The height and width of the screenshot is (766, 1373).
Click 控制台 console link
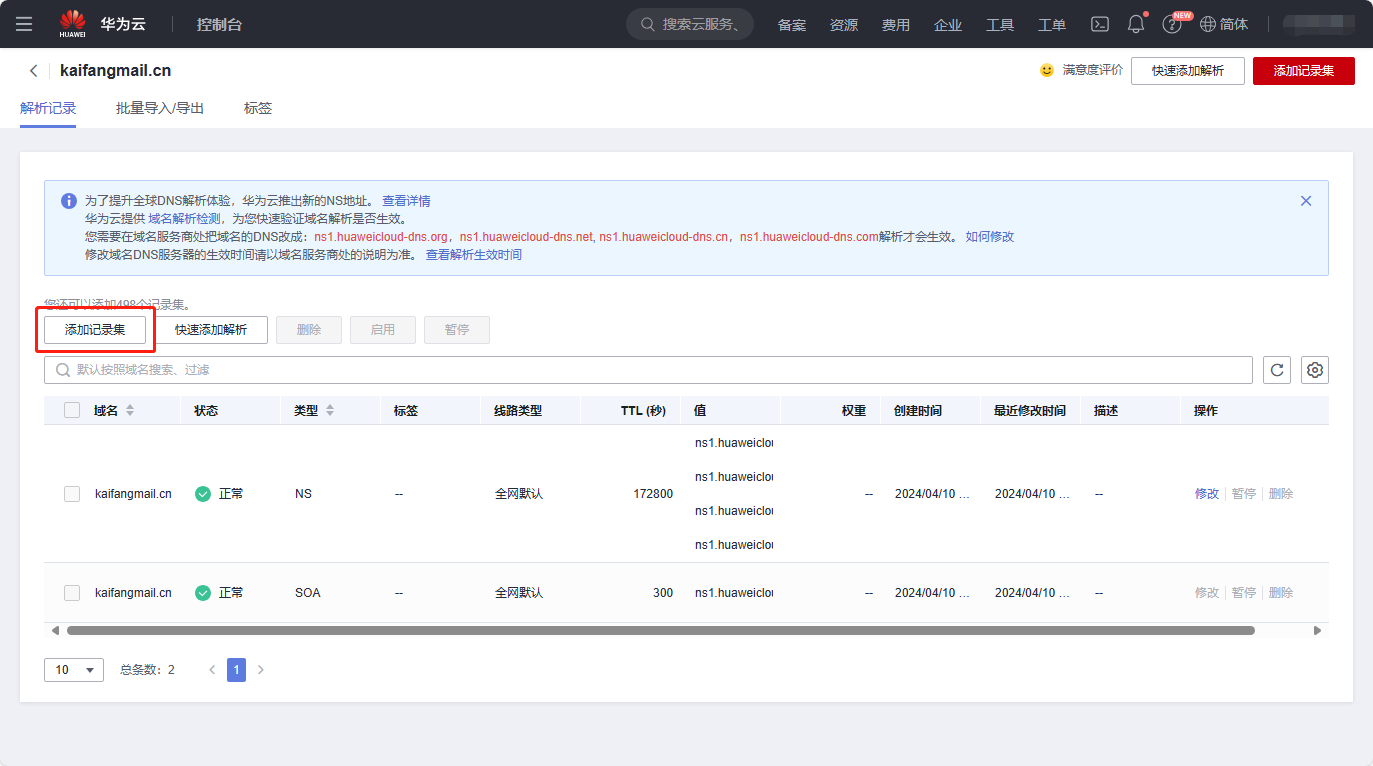point(219,25)
